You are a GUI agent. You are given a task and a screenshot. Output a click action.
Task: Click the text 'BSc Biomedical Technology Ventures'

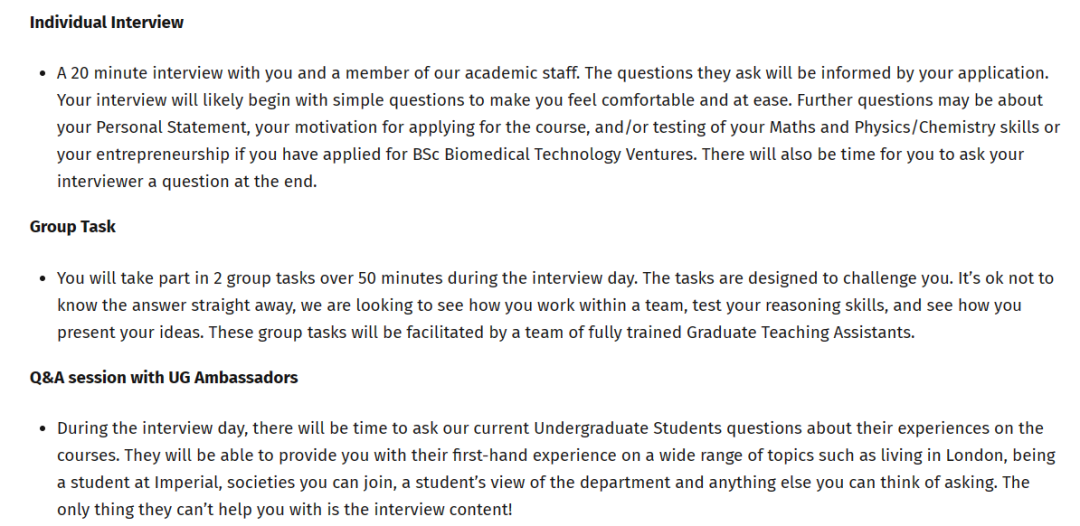tap(554, 154)
